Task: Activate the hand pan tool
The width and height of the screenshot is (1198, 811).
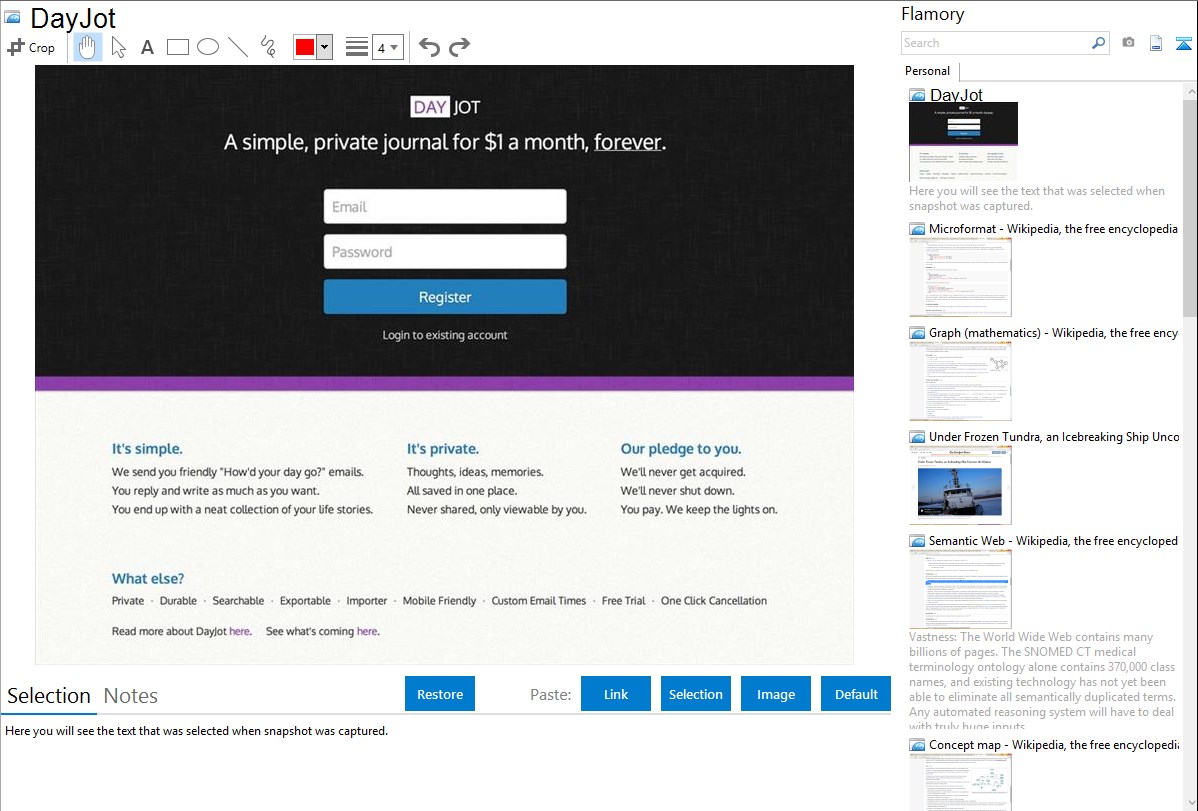Action: pyautogui.click(x=87, y=47)
